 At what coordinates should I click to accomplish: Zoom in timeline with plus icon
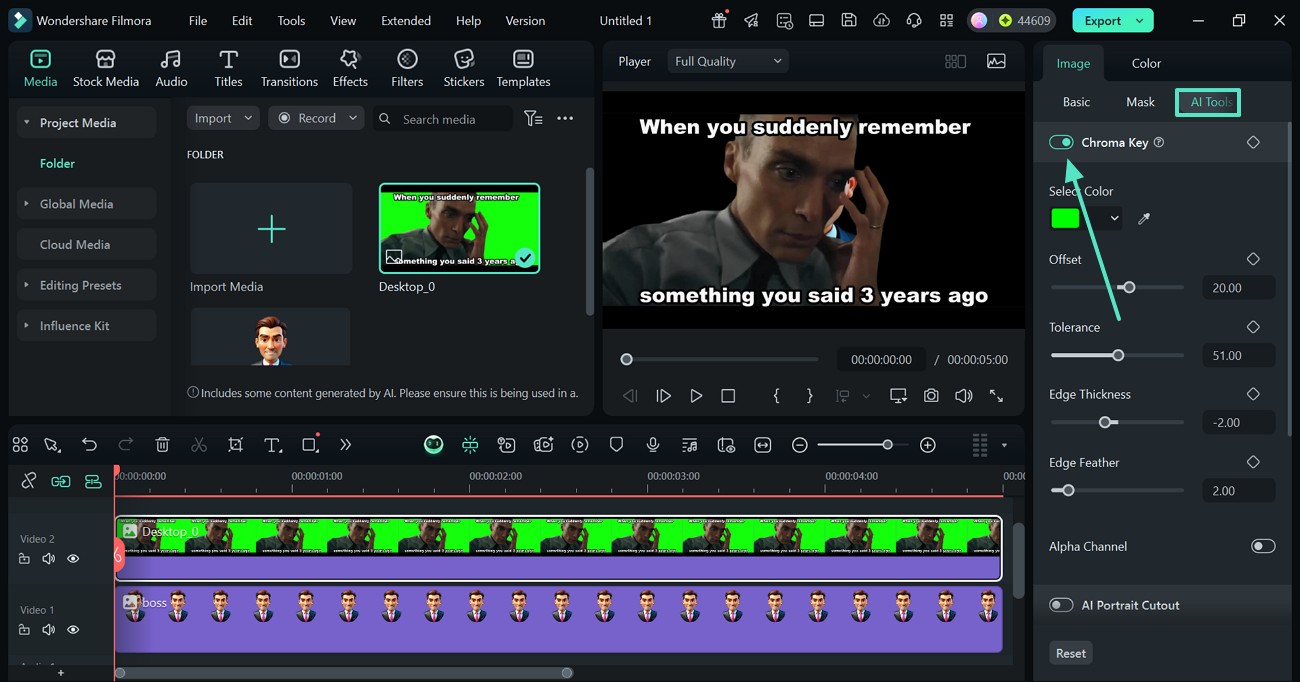click(x=928, y=445)
